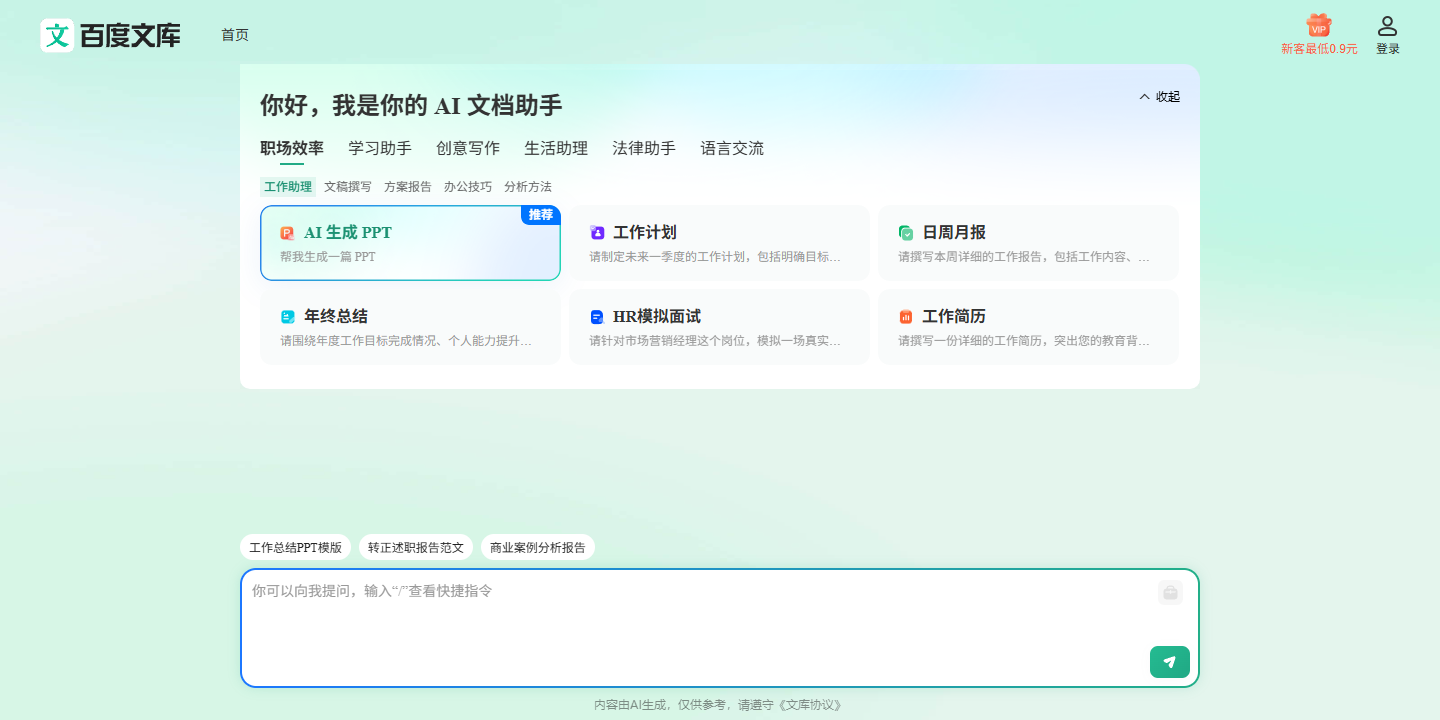
Task: Click the 年终总结 card description text
Action: 406,341
